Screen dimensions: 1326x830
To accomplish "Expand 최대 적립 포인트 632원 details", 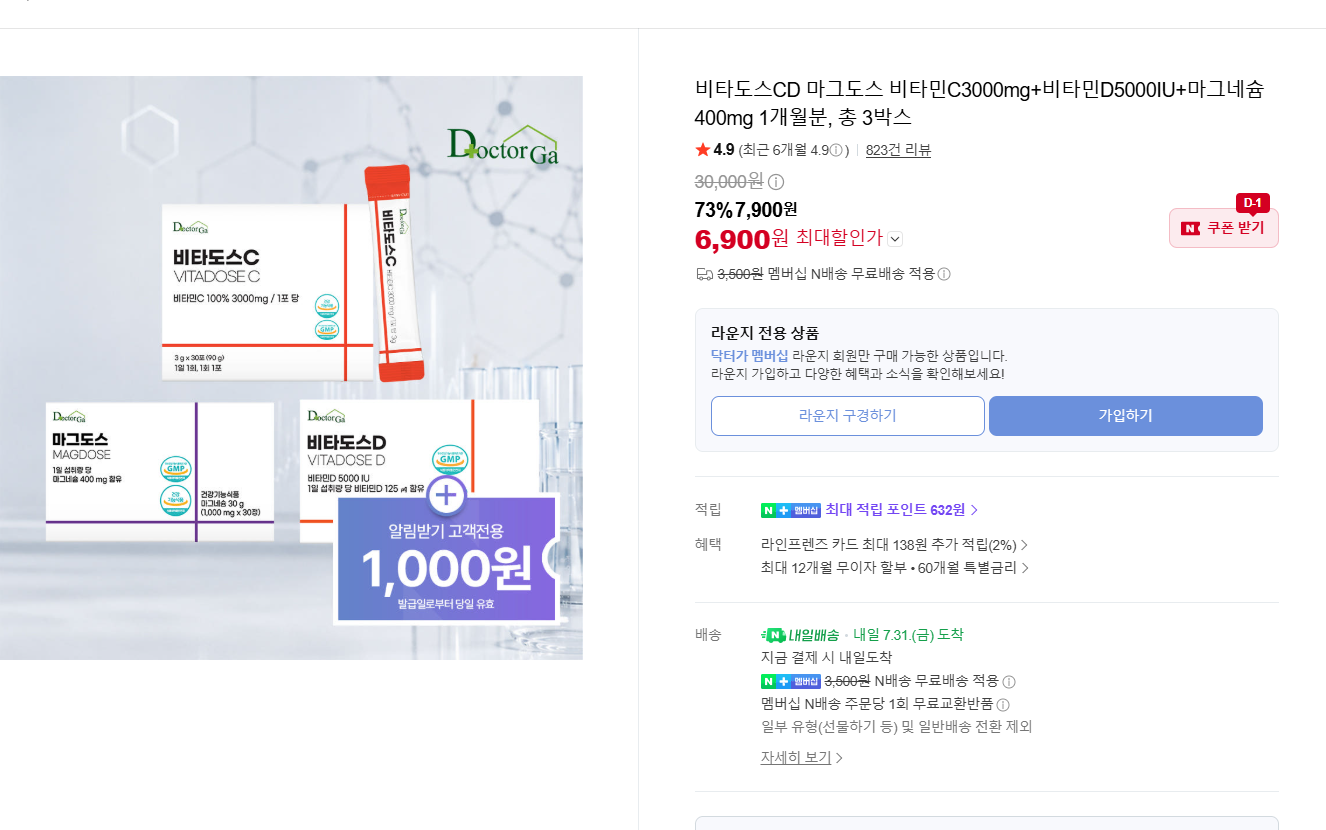I will pos(870,510).
